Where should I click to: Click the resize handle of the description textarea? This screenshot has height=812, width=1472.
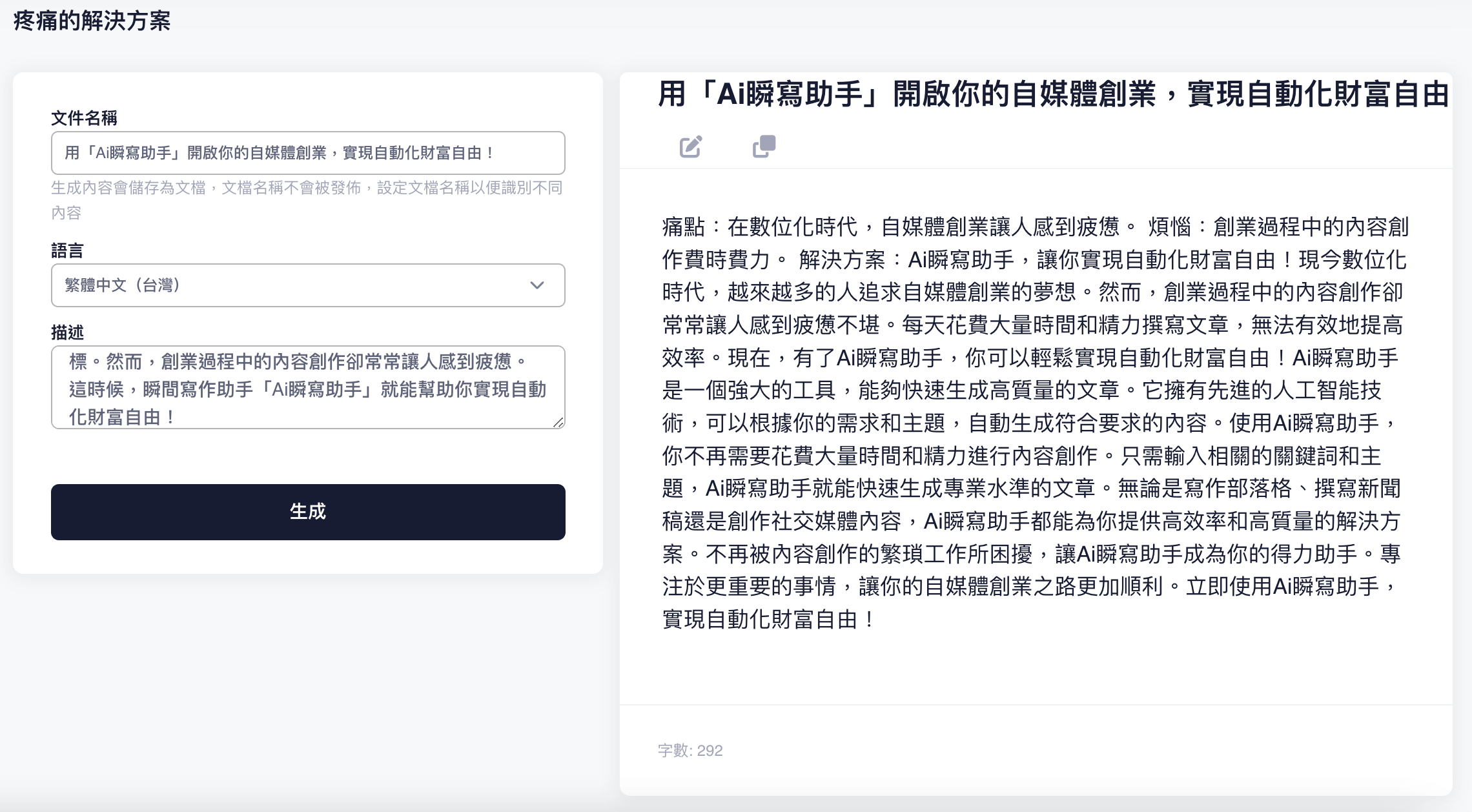(x=558, y=422)
